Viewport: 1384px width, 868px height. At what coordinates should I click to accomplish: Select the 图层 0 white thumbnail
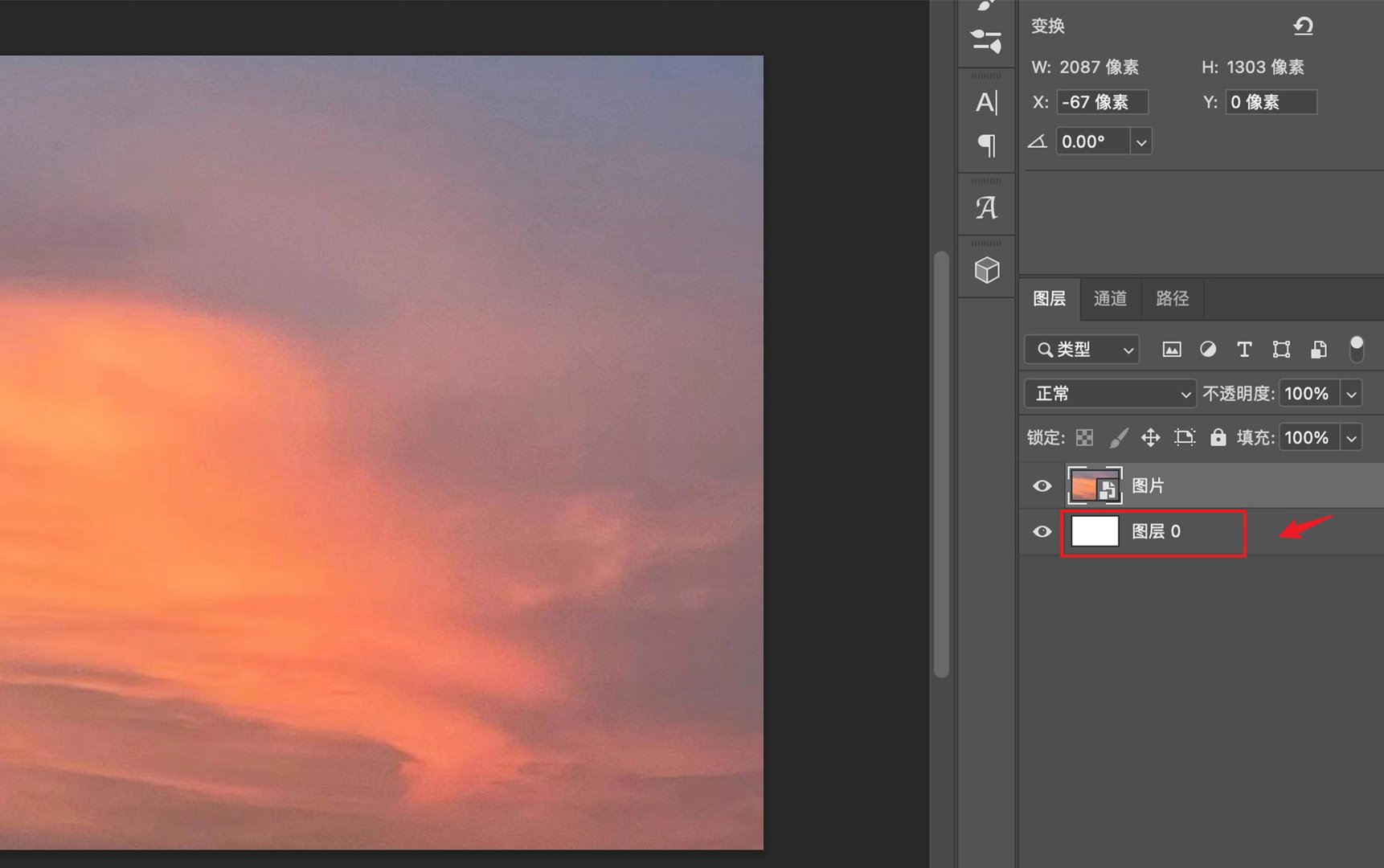coord(1095,532)
